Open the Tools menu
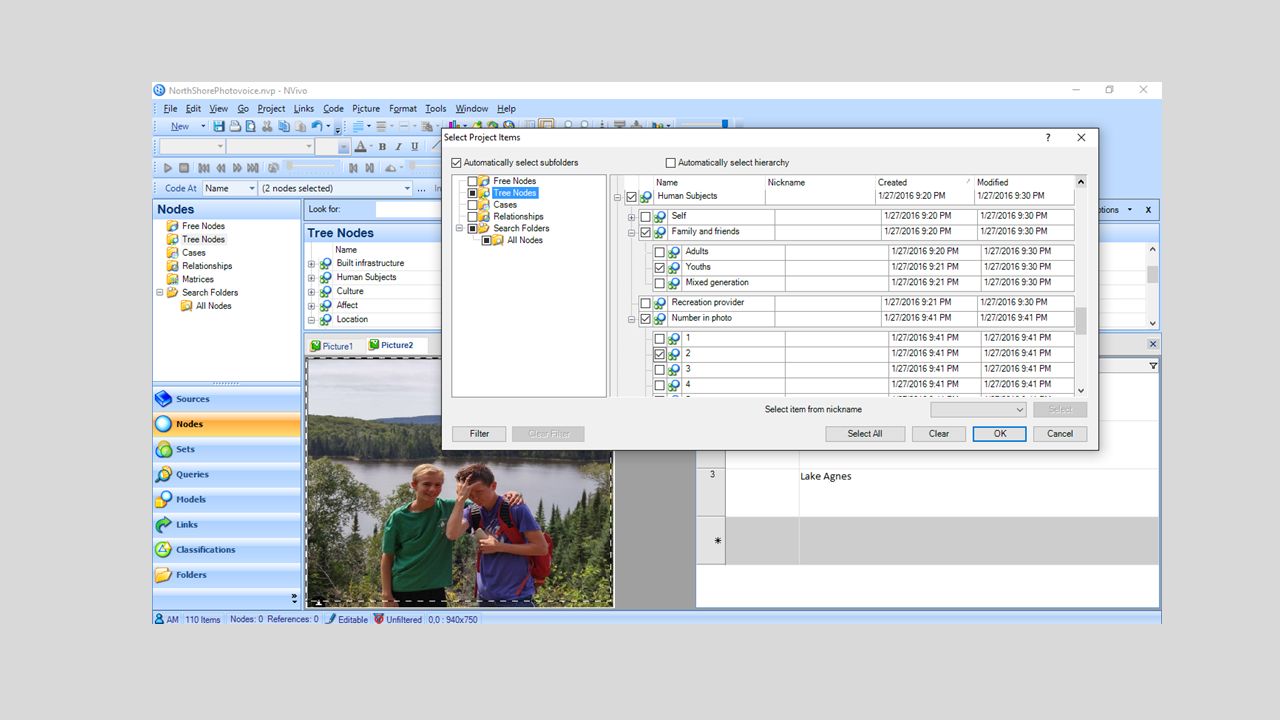The width and height of the screenshot is (1280, 720). [x=436, y=108]
